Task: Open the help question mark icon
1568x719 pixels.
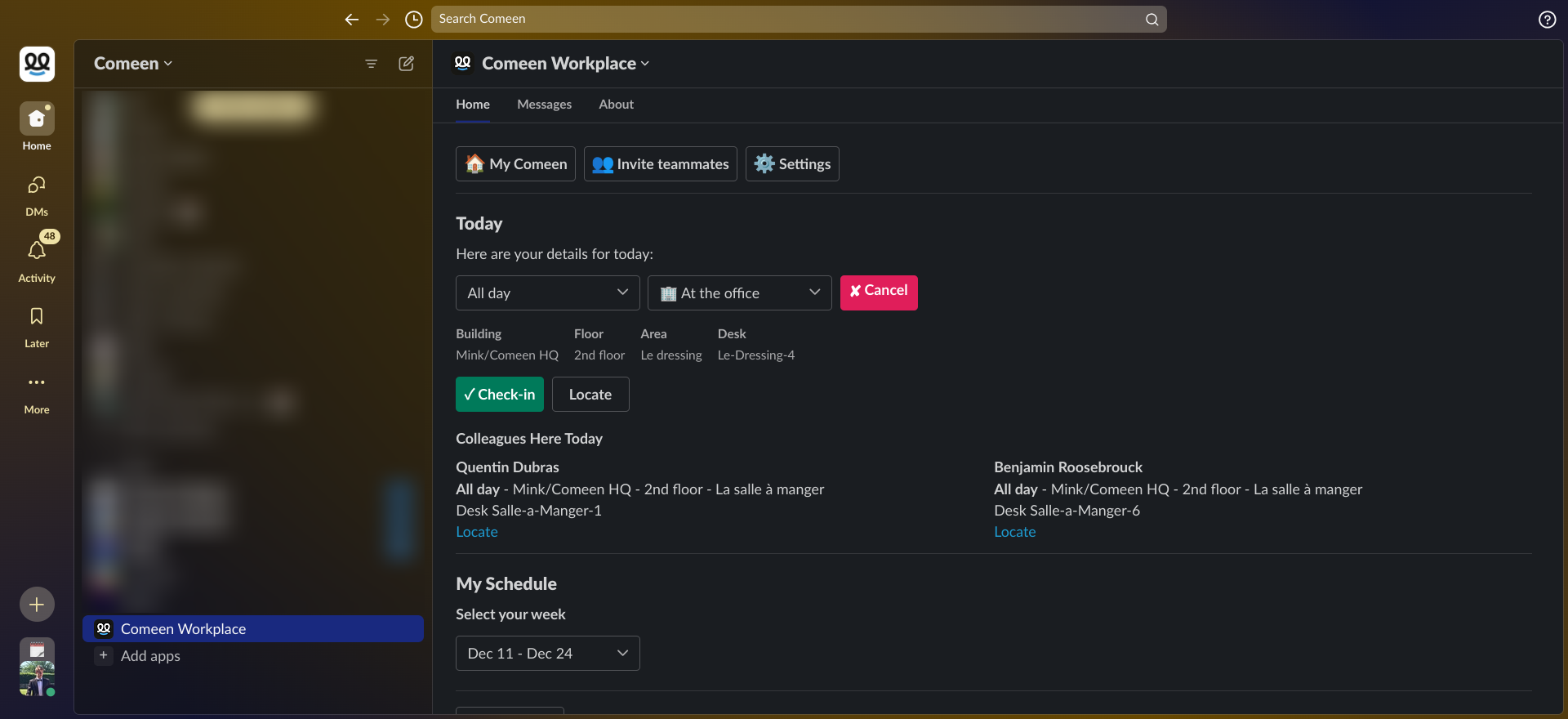Action: point(1547,20)
